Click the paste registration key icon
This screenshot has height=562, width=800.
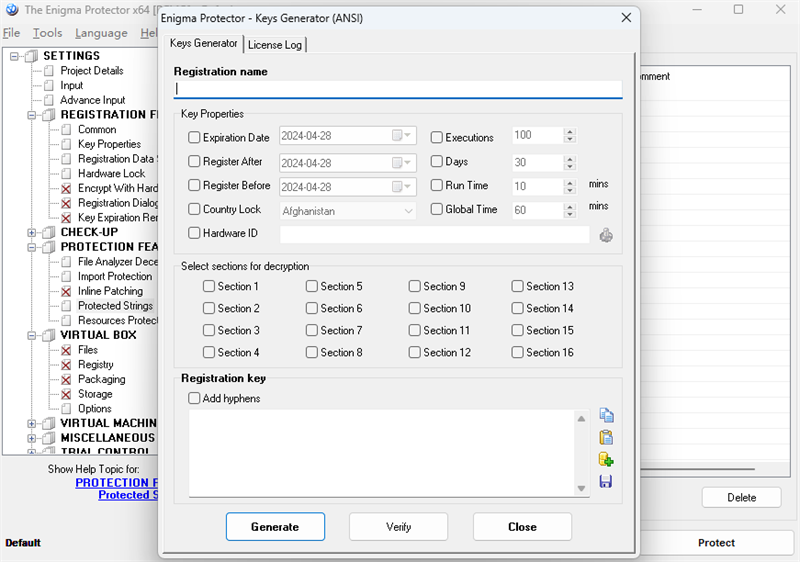pos(606,438)
